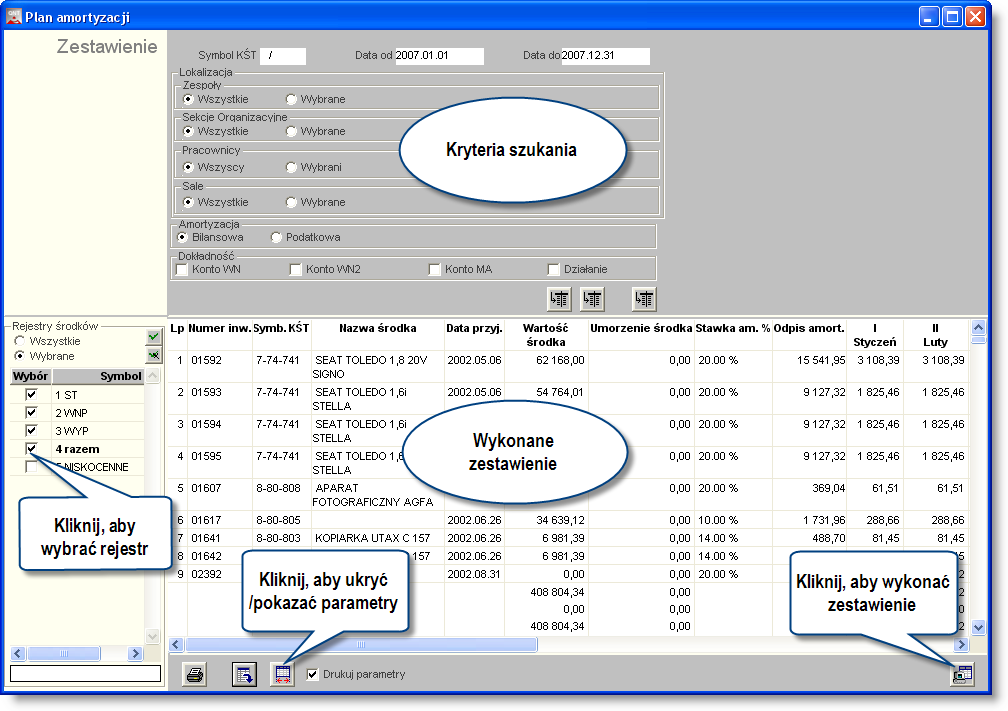The width and height of the screenshot is (1008, 711).
Task: Uncheck register 1 ST
Action: [x=31, y=394]
